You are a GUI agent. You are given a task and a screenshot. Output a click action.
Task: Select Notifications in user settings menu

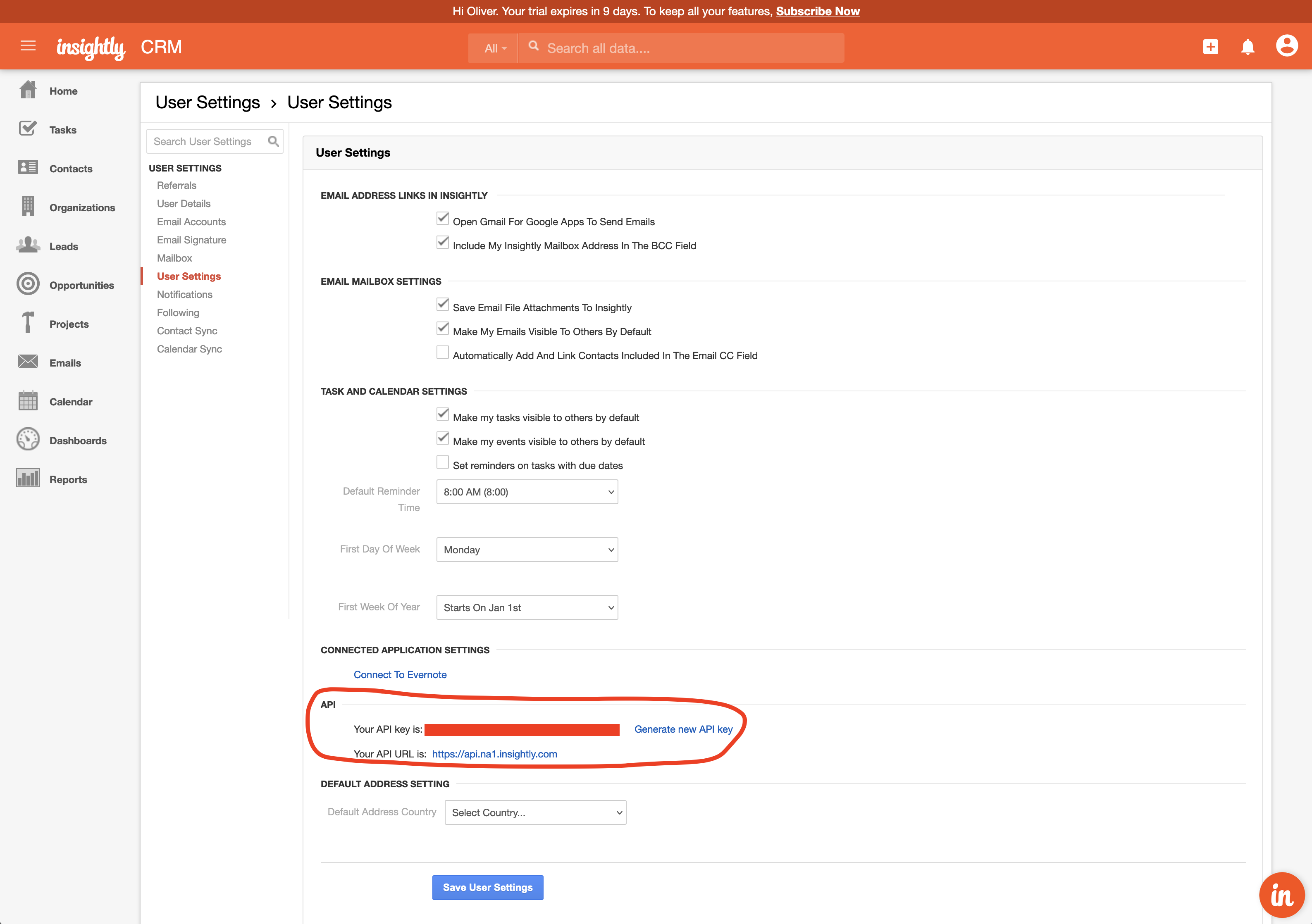click(x=185, y=294)
